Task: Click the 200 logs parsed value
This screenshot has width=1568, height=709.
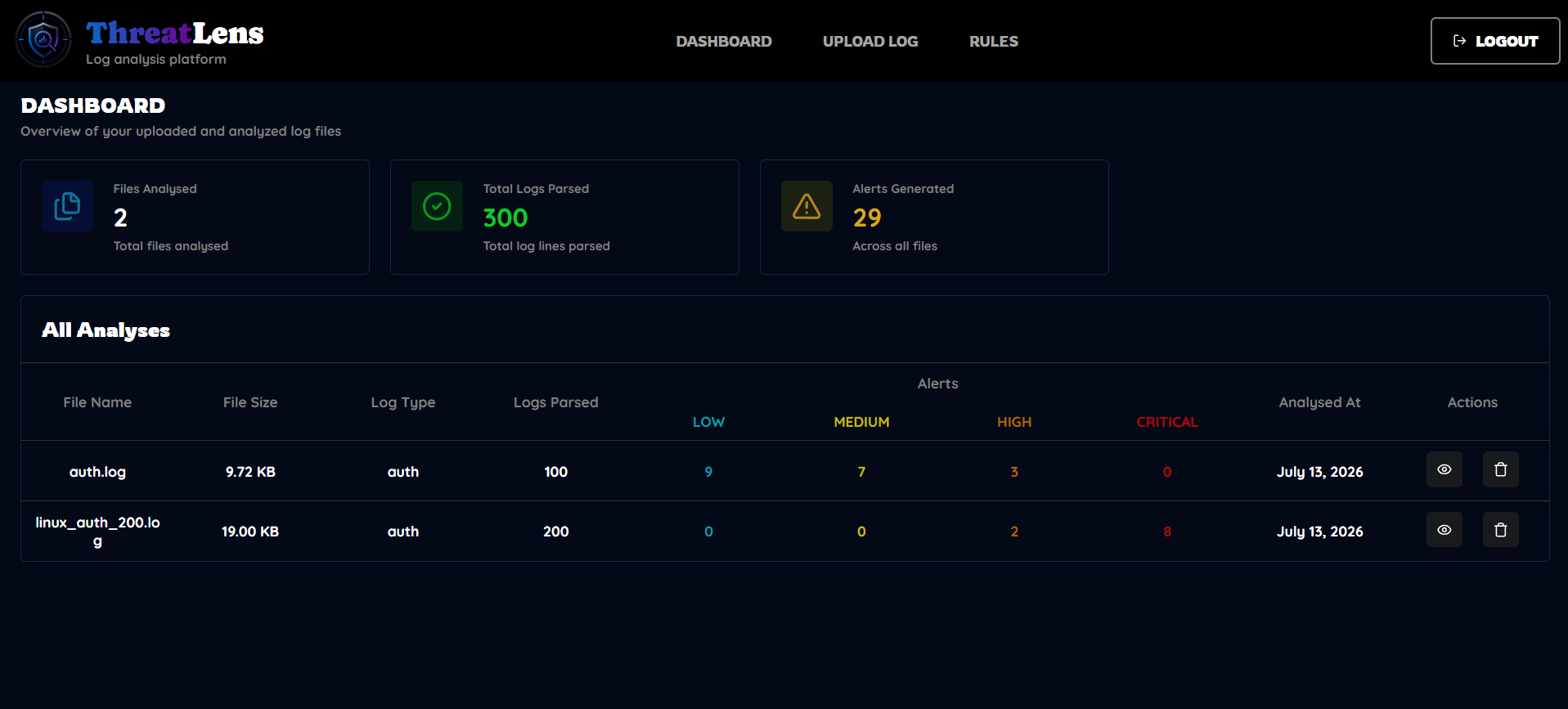Action: [556, 532]
